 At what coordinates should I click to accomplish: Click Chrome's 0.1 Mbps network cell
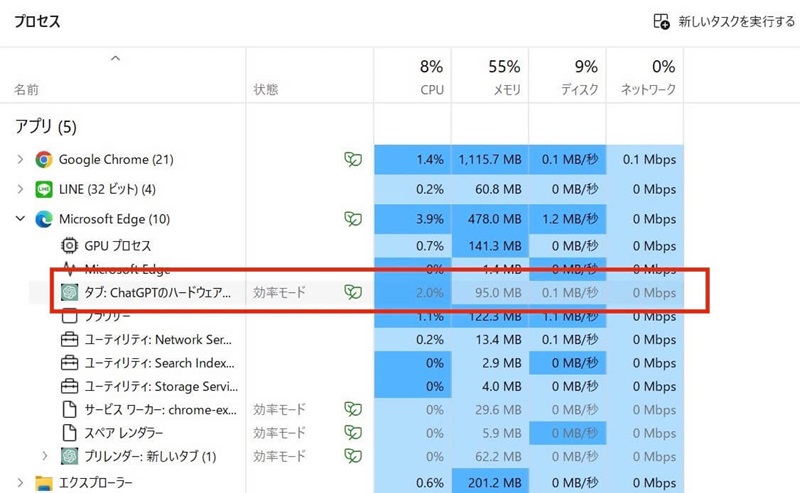coord(645,160)
